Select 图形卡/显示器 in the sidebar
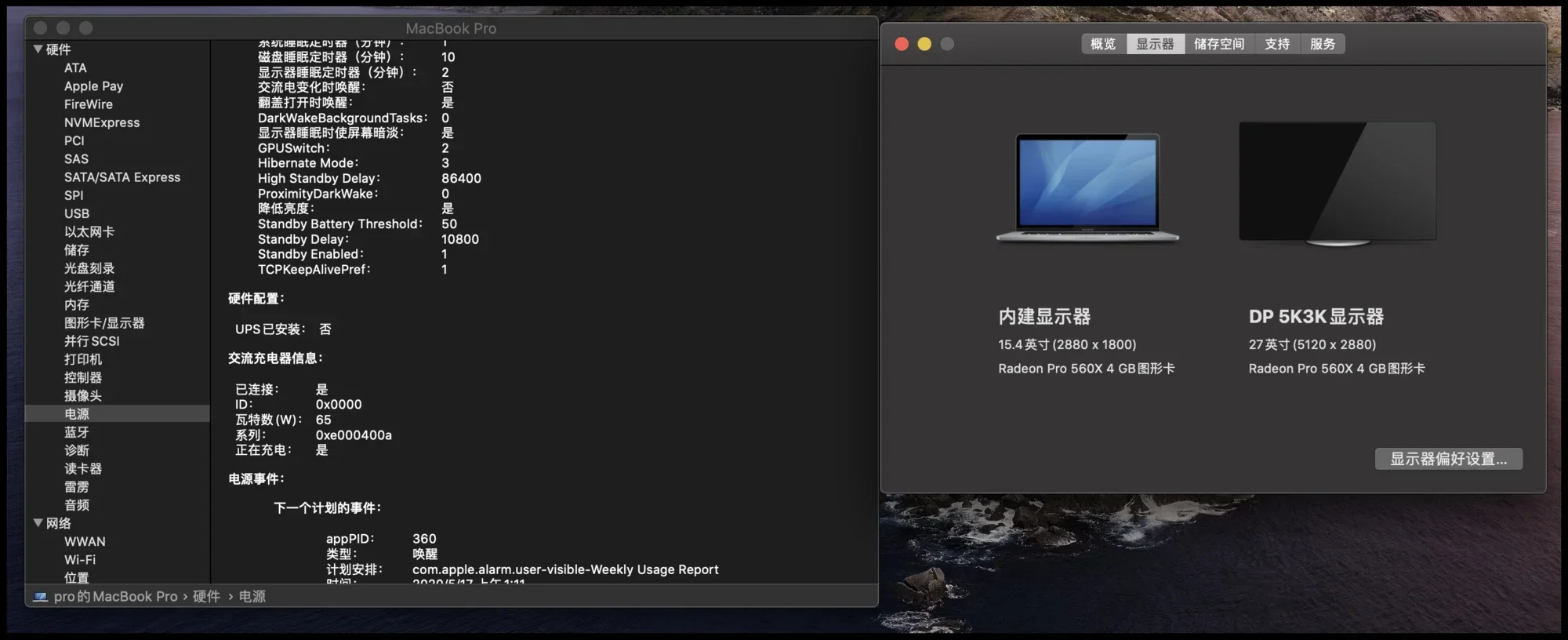The width and height of the screenshot is (1568, 640). coord(104,323)
